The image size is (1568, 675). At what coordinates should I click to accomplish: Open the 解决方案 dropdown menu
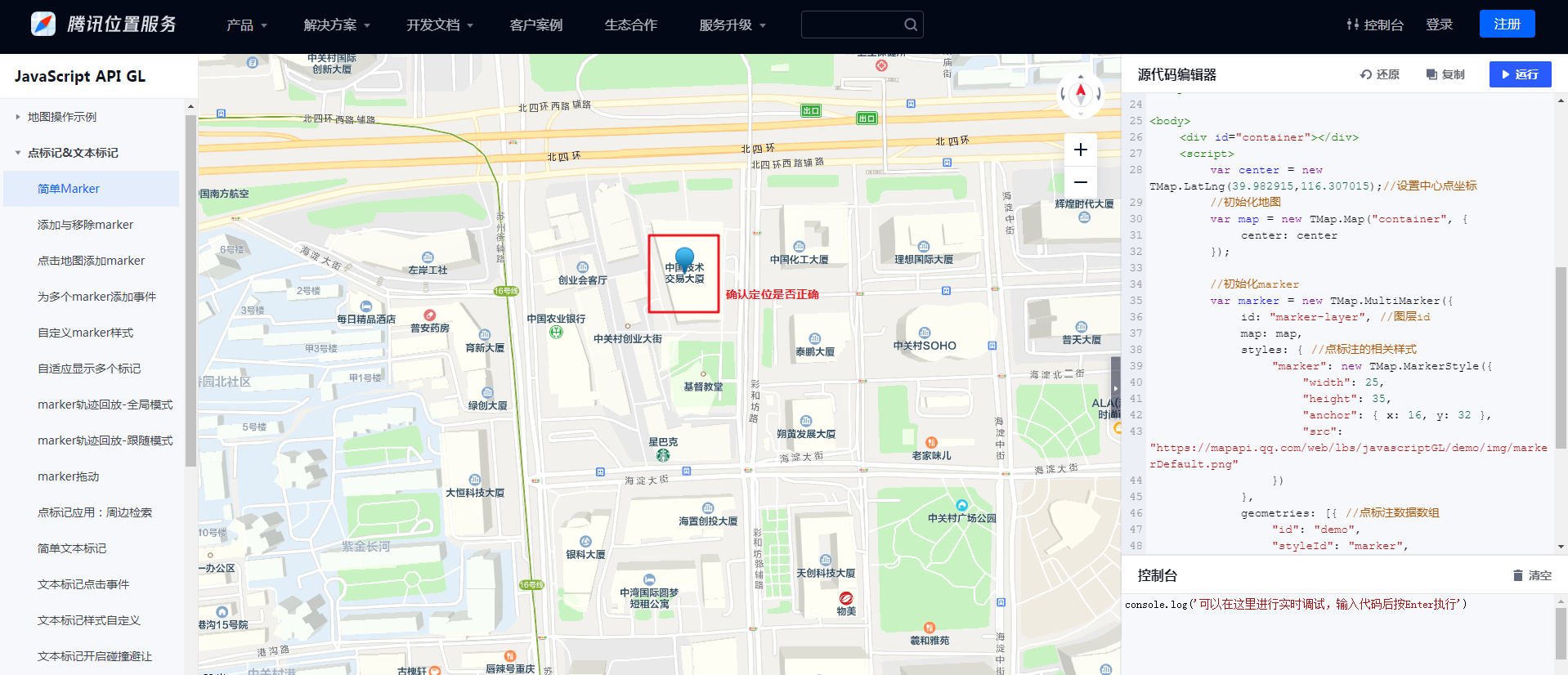click(x=337, y=25)
